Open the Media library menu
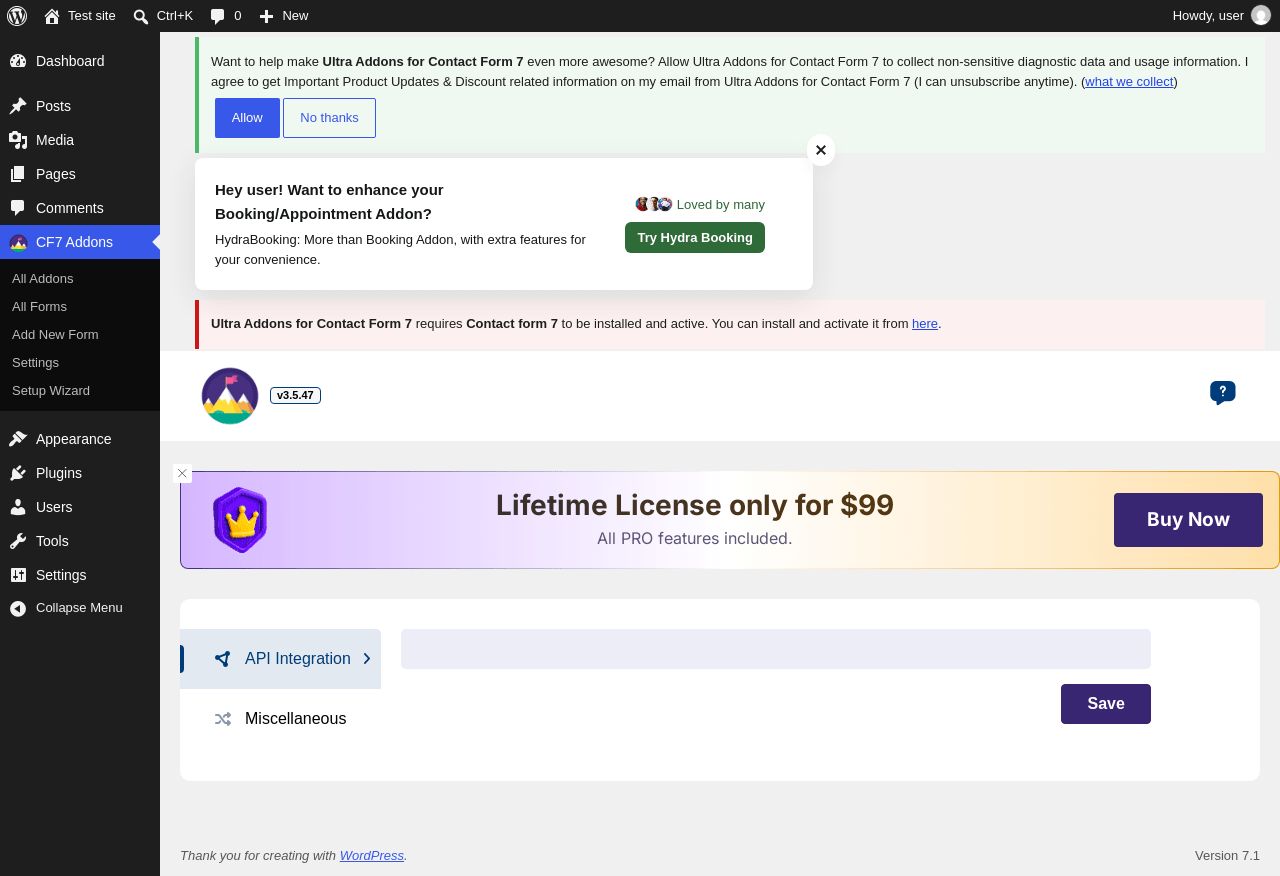This screenshot has height=876, width=1280. (x=80, y=140)
